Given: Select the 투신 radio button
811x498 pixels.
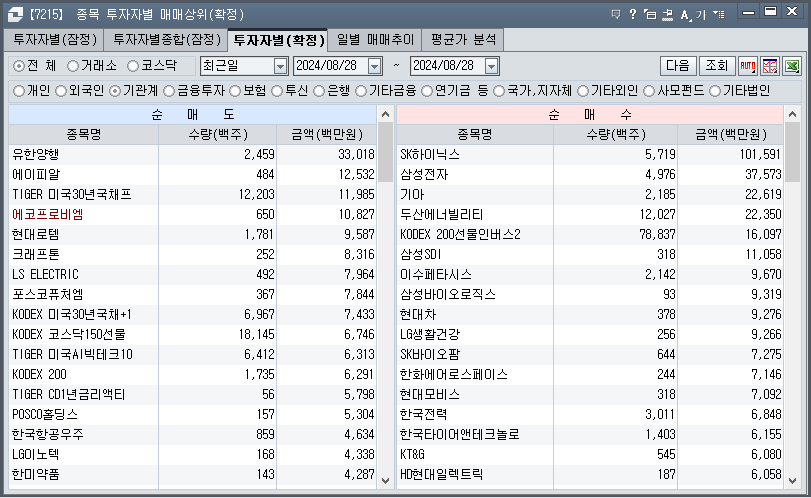Looking at the screenshot, I should (277, 91).
